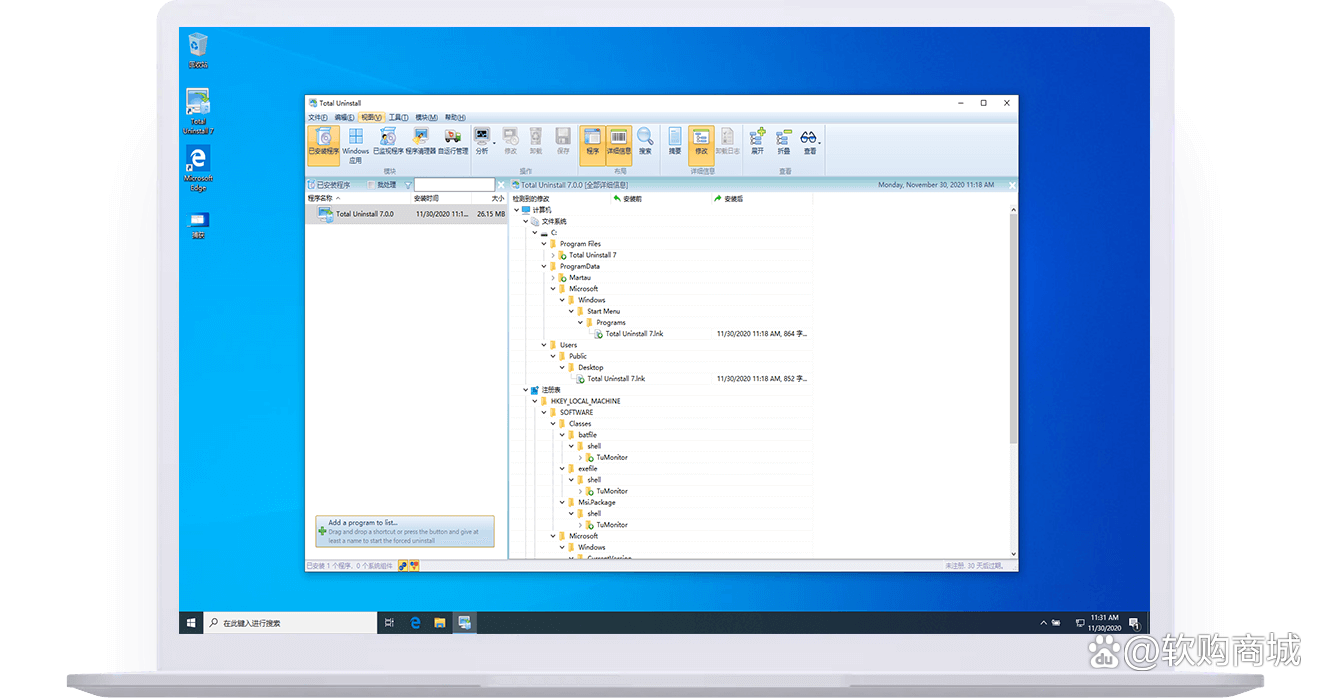Click the Add a program to list button
The image size is (1328, 698).
[x=404, y=531]
